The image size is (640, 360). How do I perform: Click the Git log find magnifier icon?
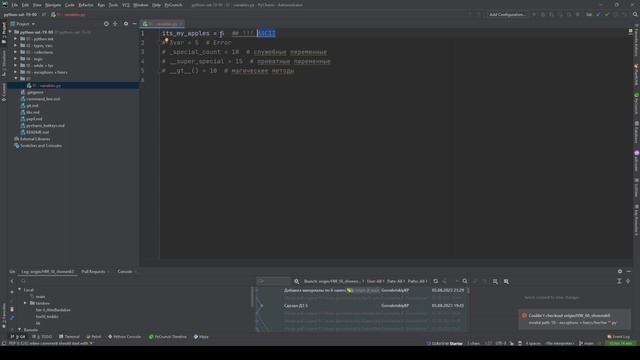[x=465, y=281]
